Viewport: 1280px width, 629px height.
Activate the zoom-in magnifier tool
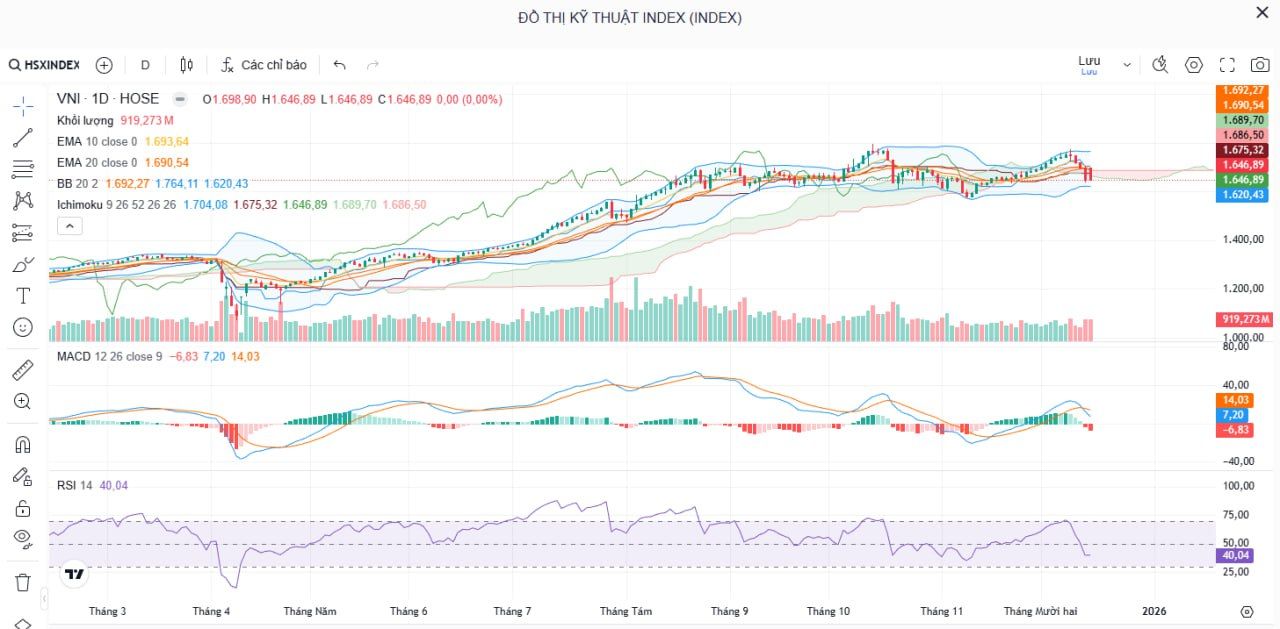click(x=22, y=401)
